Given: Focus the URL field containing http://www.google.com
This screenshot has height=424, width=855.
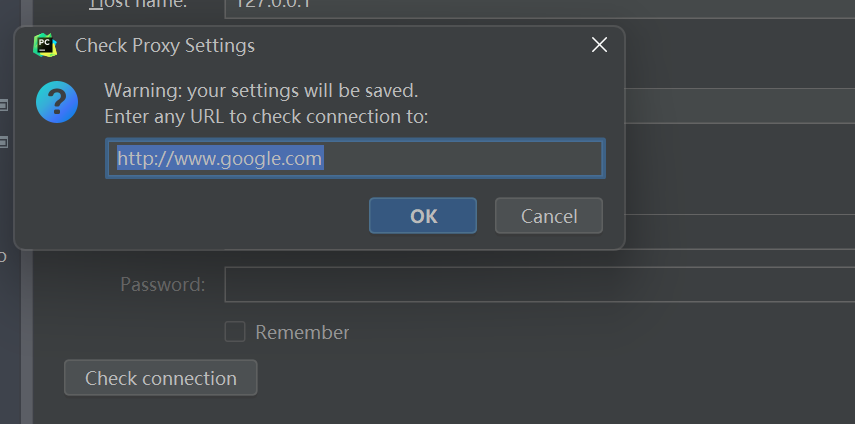Looking at the screenshot, I should point(355,159).
